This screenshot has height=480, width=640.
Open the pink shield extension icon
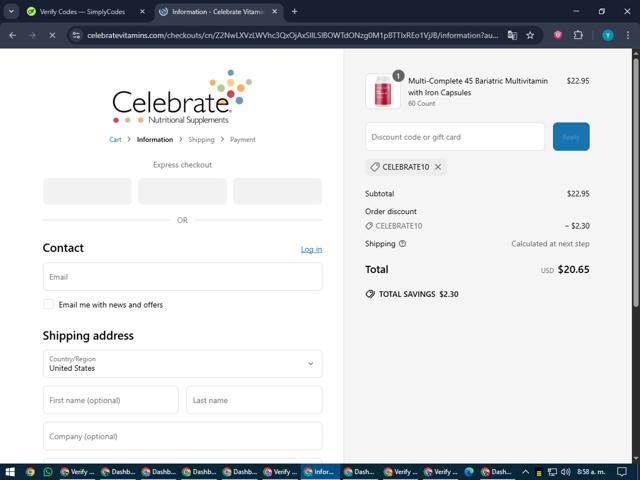tap(558, 36)
